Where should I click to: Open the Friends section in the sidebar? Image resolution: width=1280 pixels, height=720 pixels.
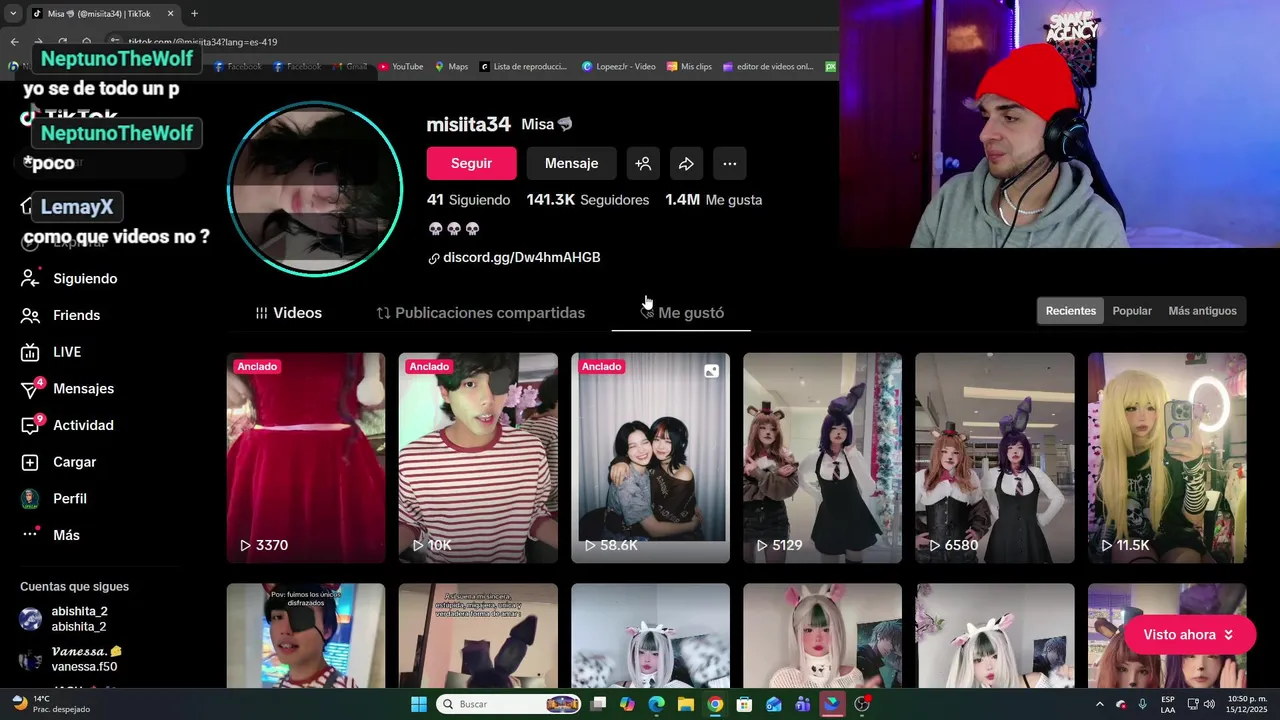tap(62, 315)
